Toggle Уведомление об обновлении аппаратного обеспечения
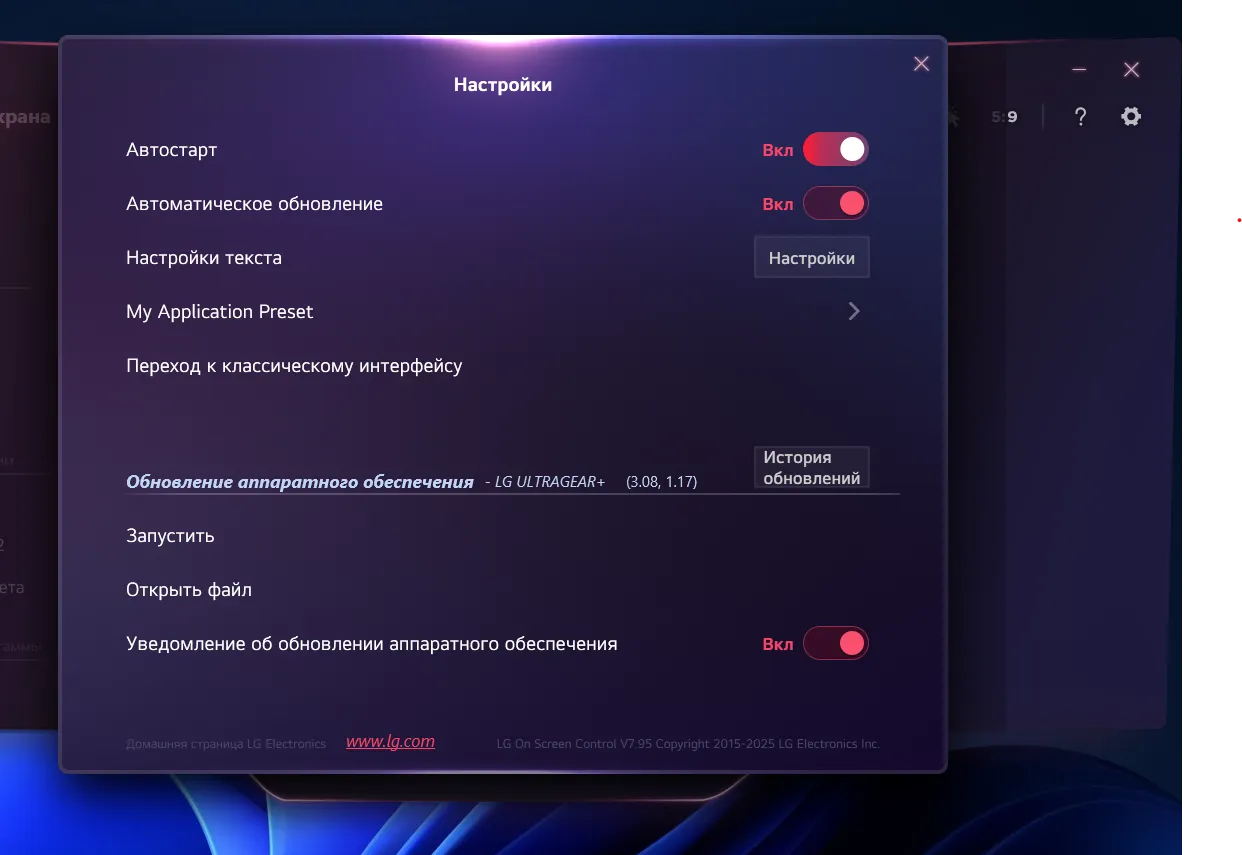The height and width of the screenshot is (855, 1242). (835, 644)
